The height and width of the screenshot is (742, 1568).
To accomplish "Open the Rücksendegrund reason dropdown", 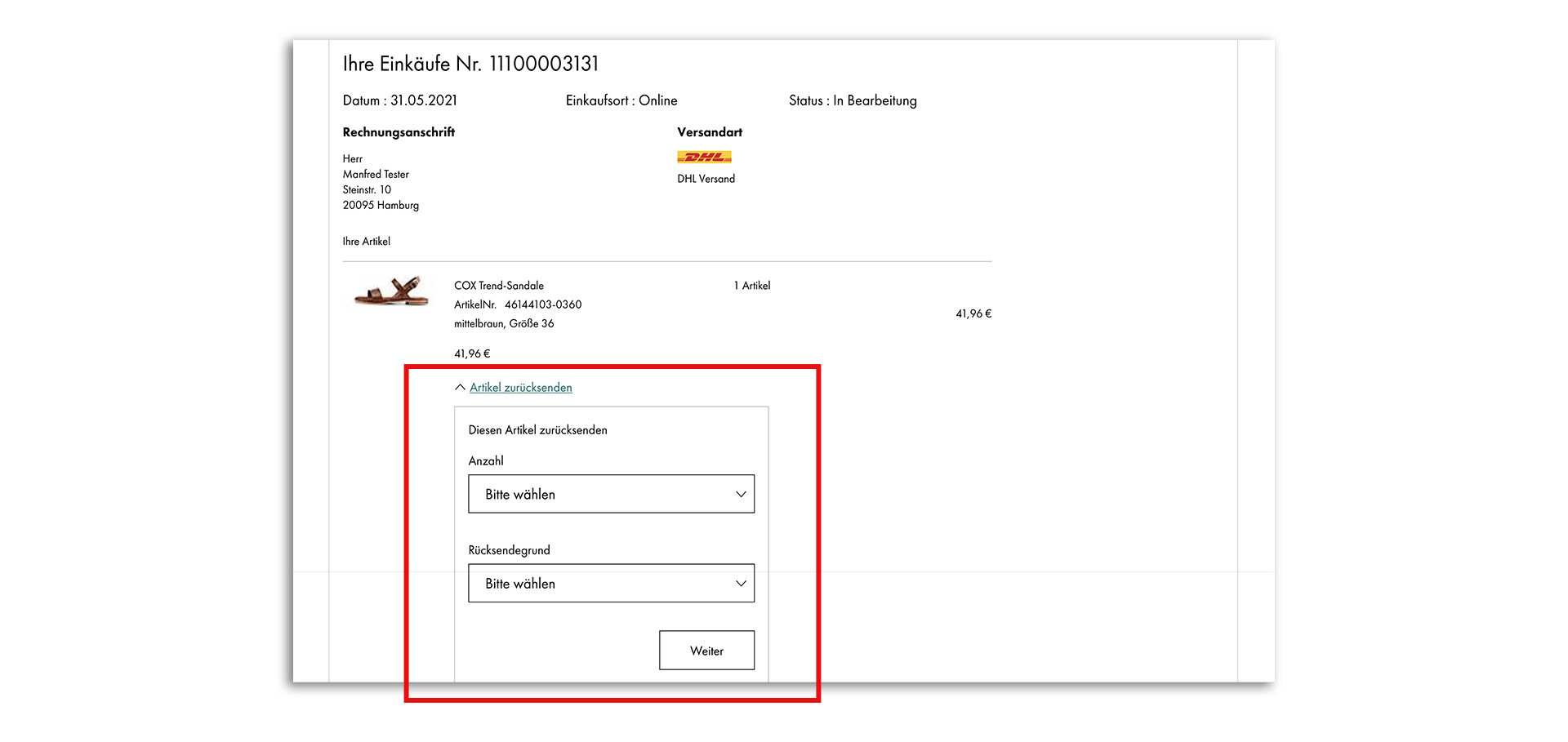I will coord(610,584).
